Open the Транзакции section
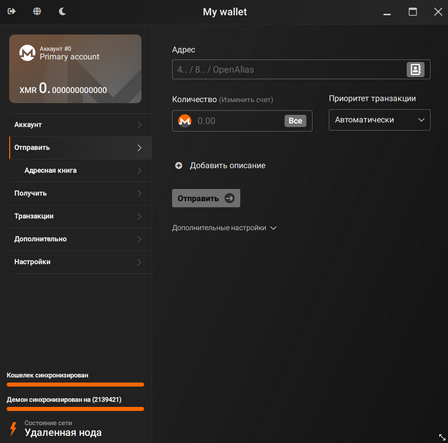The width and height of the screenshot is (448, 443). coord(80,216)
